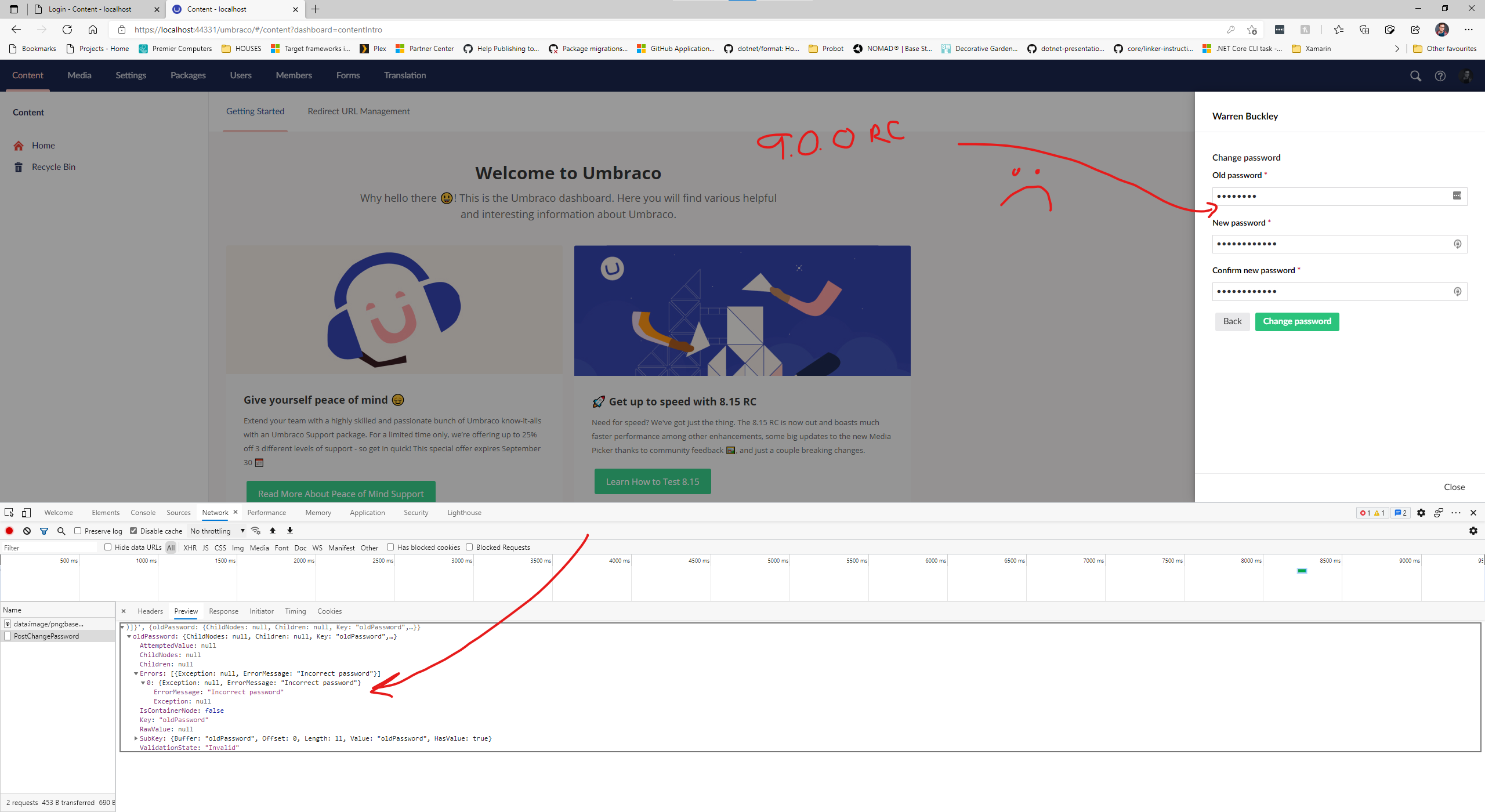This screenshot has width=1485, height=812.
Task: Start recording network log with record icon
Action: pos(9,531)
